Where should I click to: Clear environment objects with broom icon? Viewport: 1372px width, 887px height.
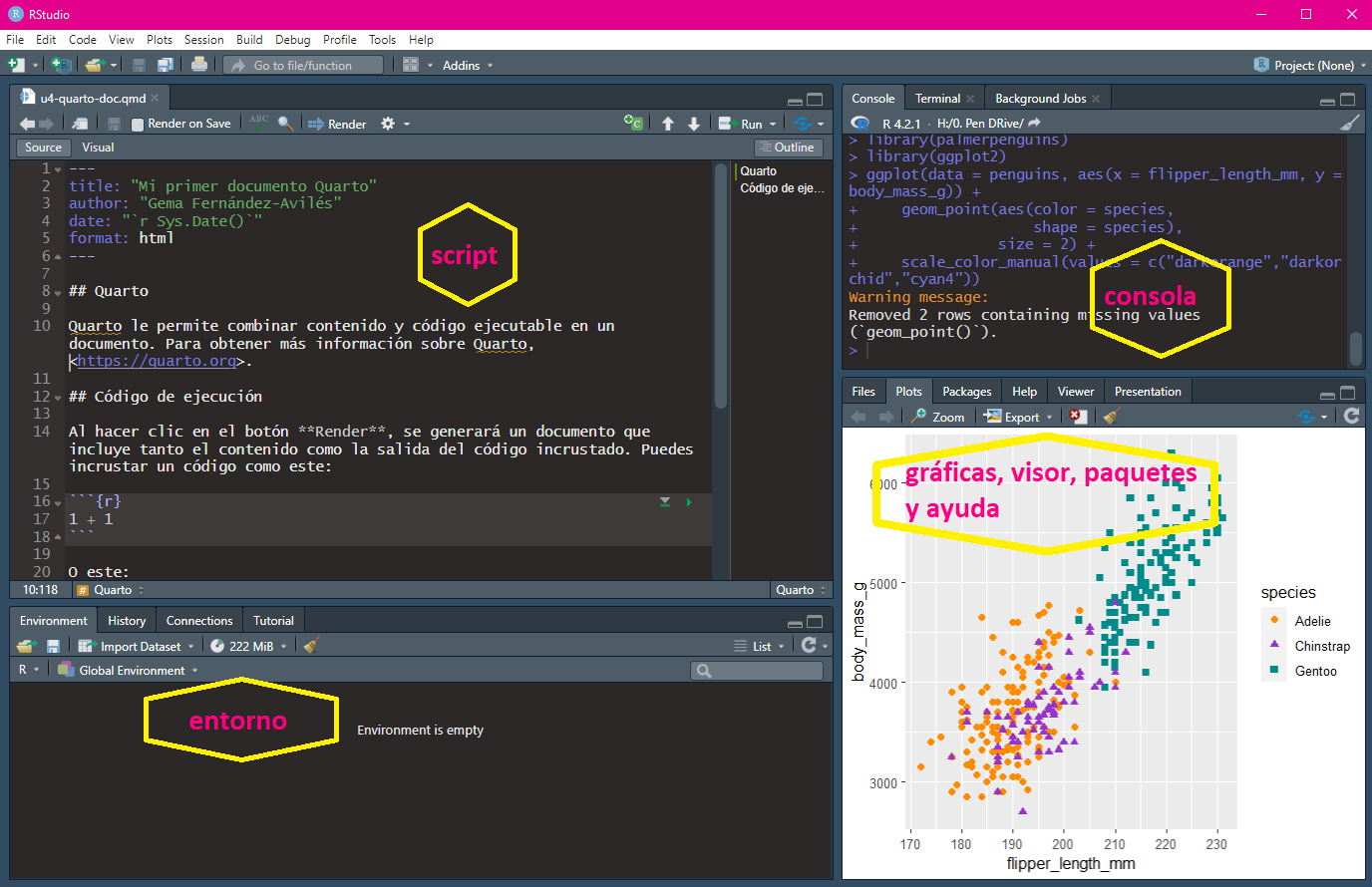(x=311, y=646)
